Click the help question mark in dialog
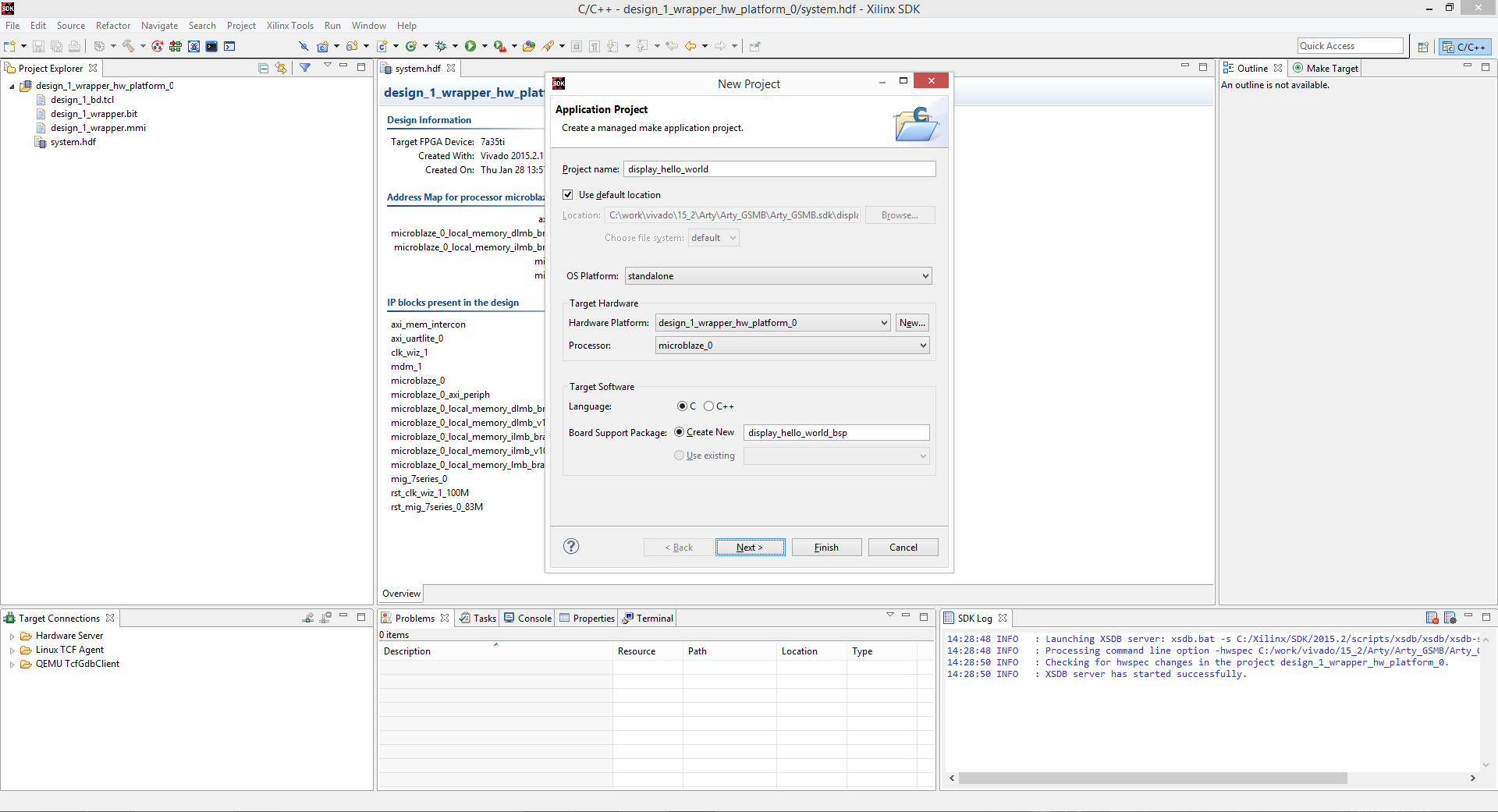 (571, 546)
